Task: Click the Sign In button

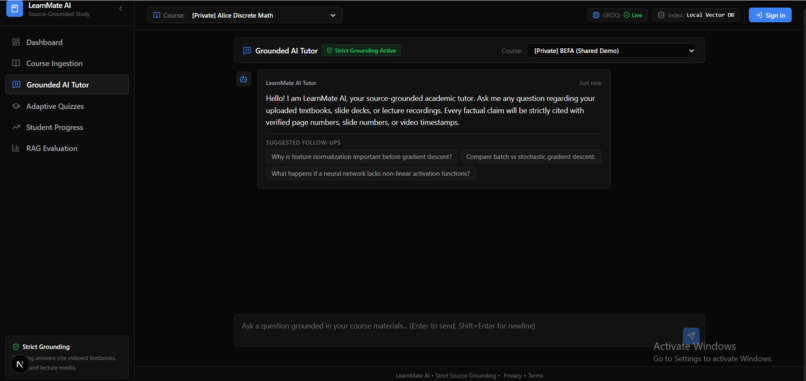Action: click(x=770, y=15)
